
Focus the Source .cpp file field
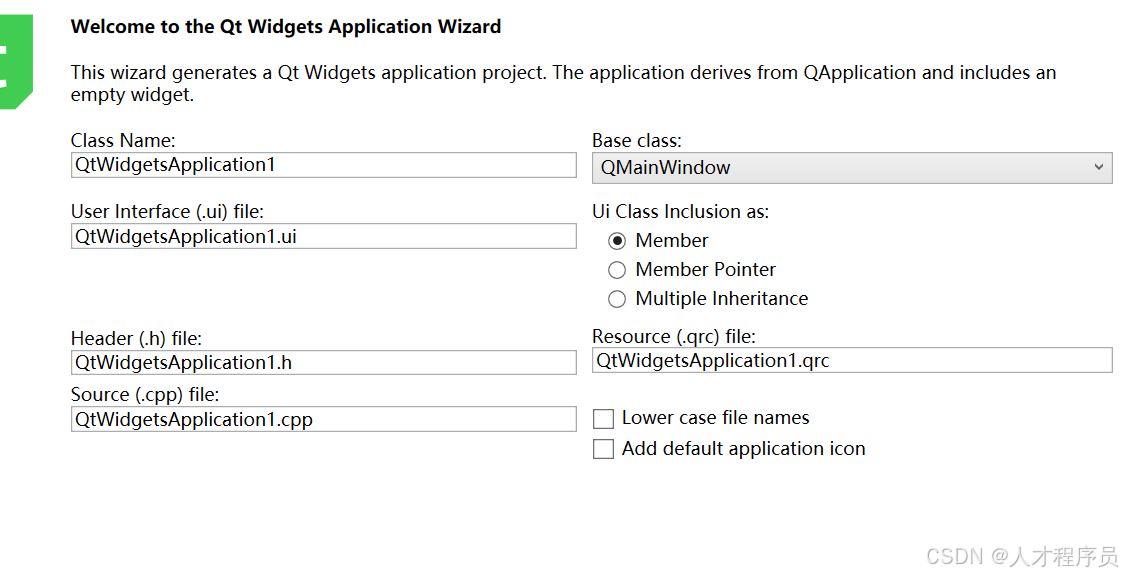tap(323, 419)
